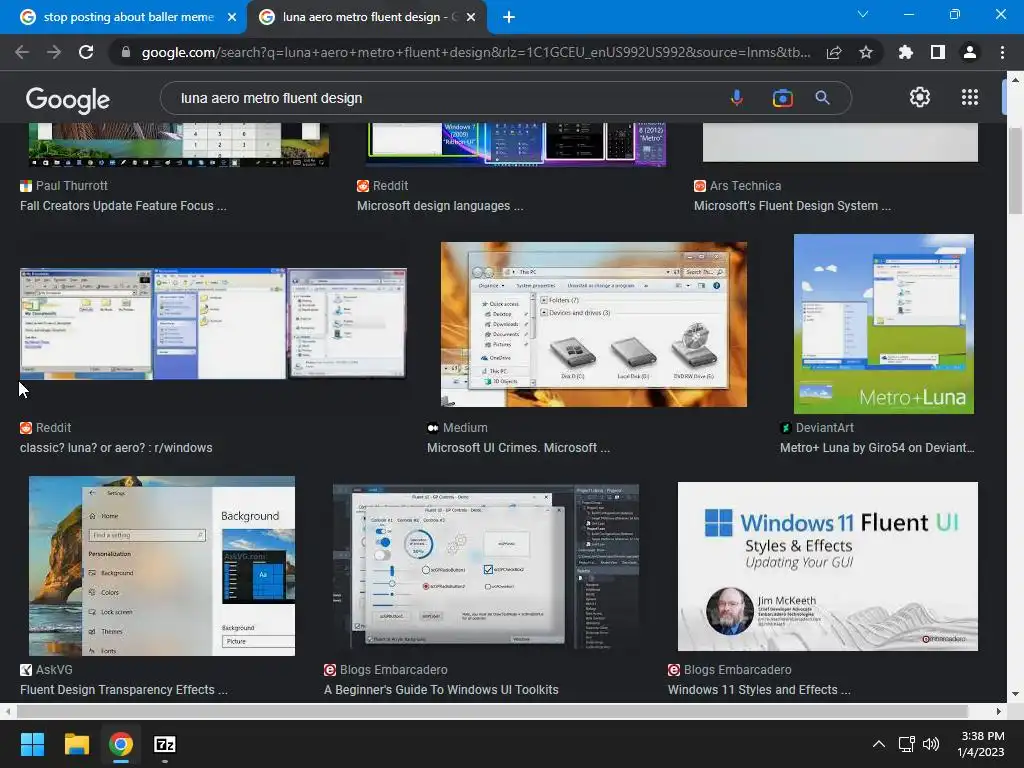Open 'Fall Creators Update Feature Focus' result
The width and height of the screenshot is (1024, 768).
coord(123,206)
